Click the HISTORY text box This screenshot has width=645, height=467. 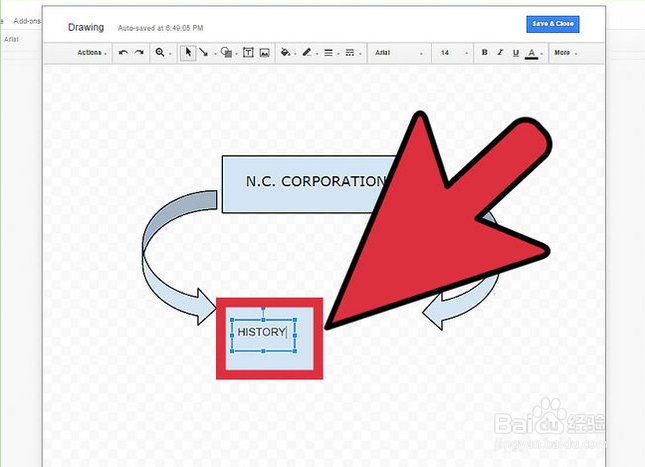pos(263,335)
